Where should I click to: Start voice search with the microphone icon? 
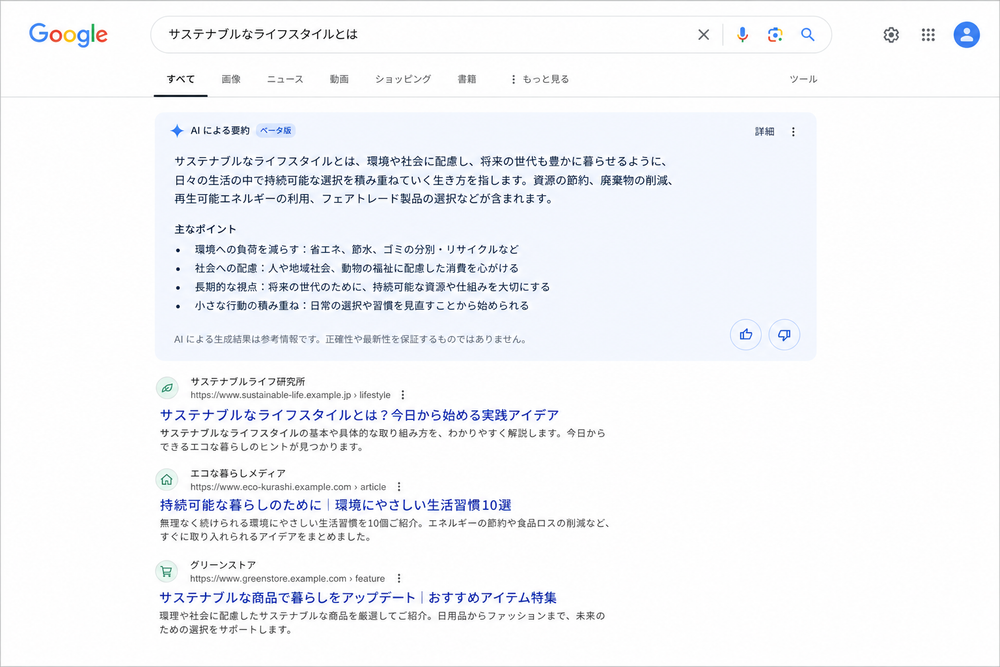(x=742, y=34)
